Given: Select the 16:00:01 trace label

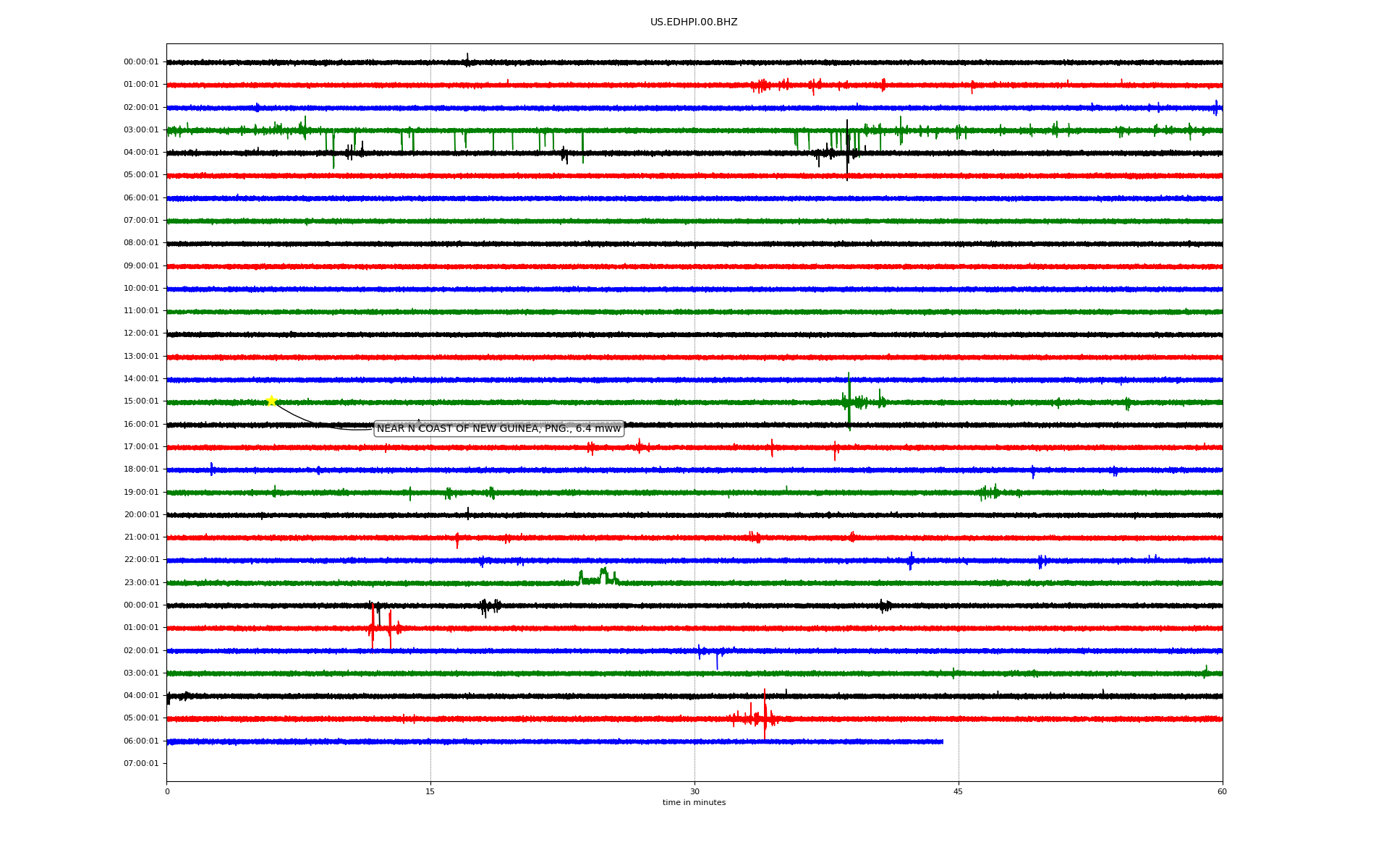Looking at the screenshot, I should [141, 425].
